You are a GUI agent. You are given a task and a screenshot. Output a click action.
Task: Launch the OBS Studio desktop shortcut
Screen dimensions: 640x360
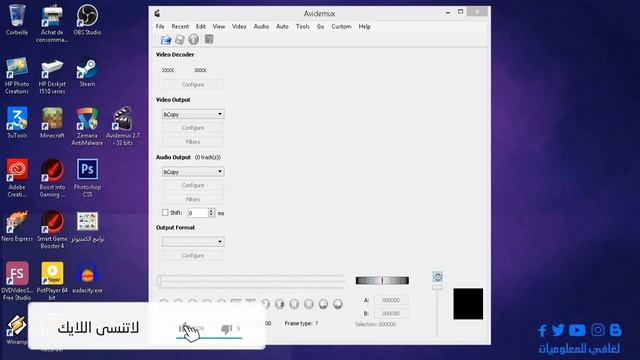click(x=87, y=20)
